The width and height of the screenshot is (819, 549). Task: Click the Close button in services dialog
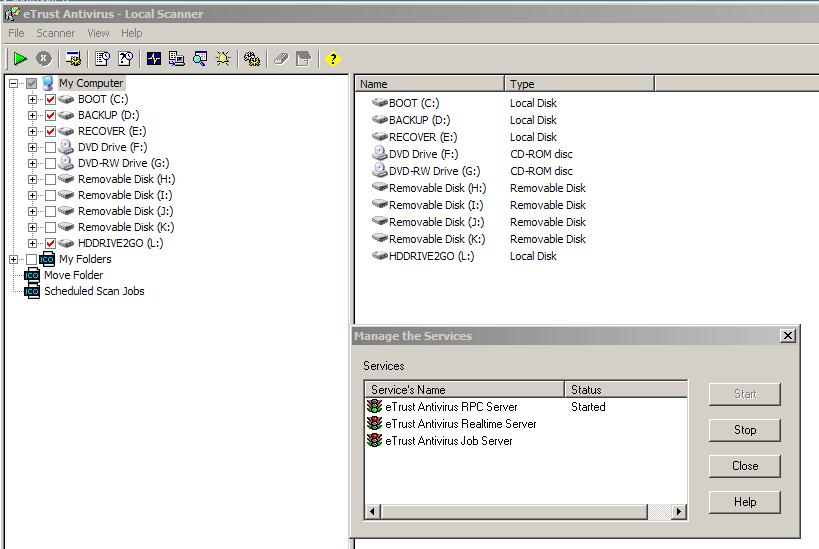click(744, 466)
